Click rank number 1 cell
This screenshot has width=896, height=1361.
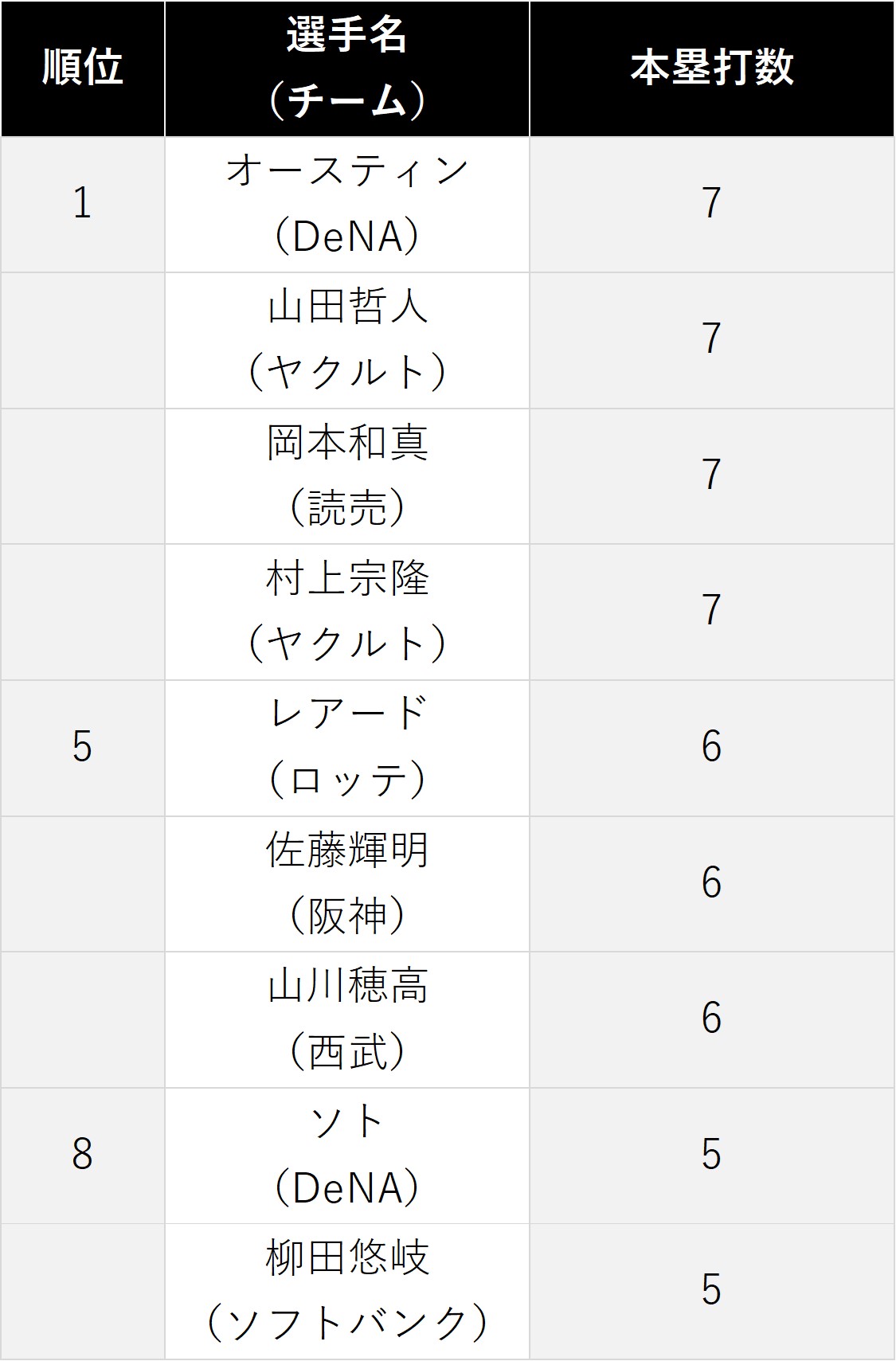coord(83,205)
